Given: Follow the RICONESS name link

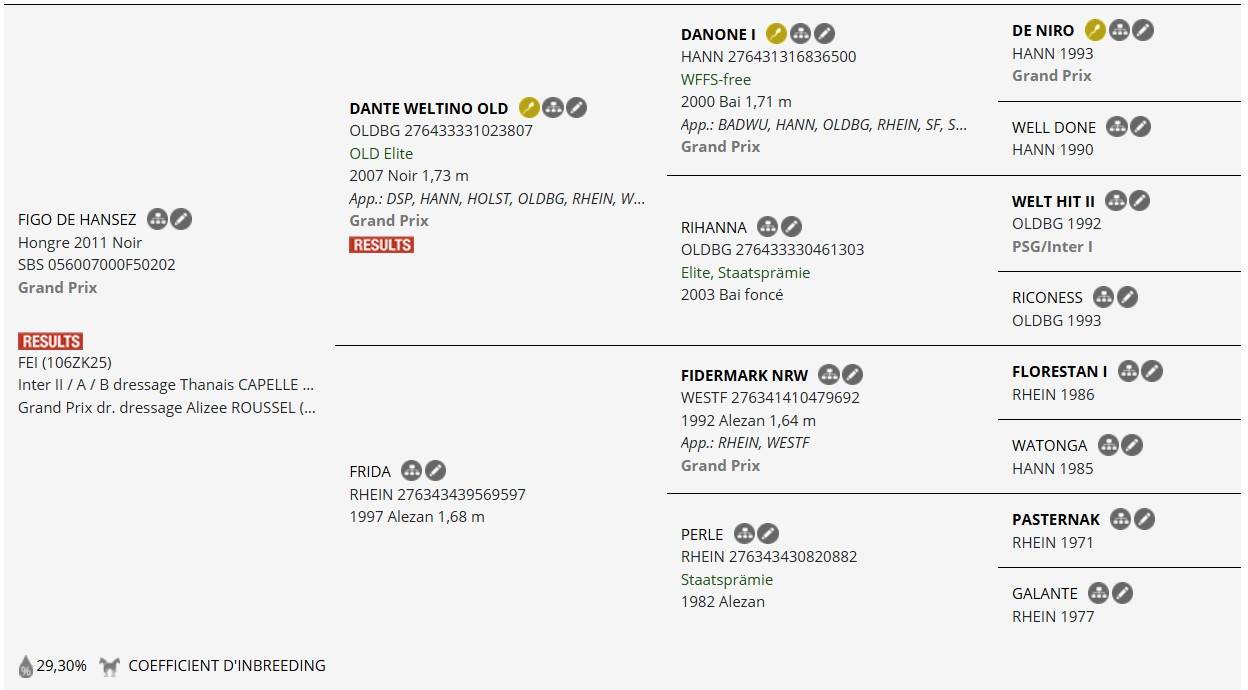Looking at the screenshot, I should point(1046,297).
